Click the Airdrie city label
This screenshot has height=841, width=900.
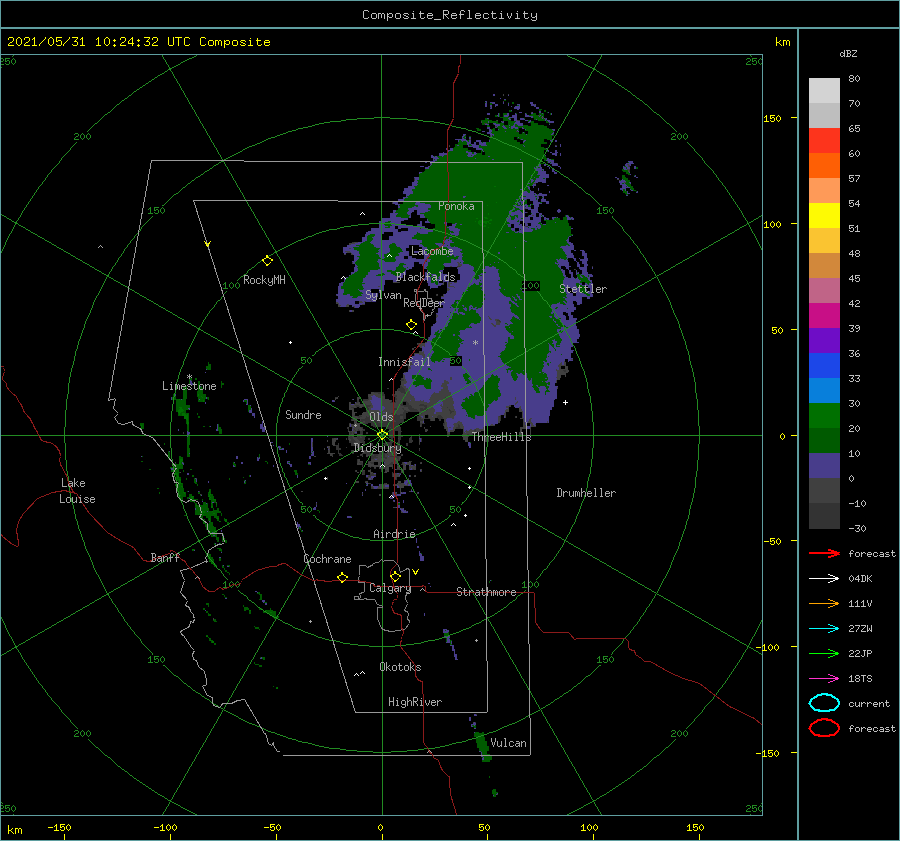(x=394, y=534)
